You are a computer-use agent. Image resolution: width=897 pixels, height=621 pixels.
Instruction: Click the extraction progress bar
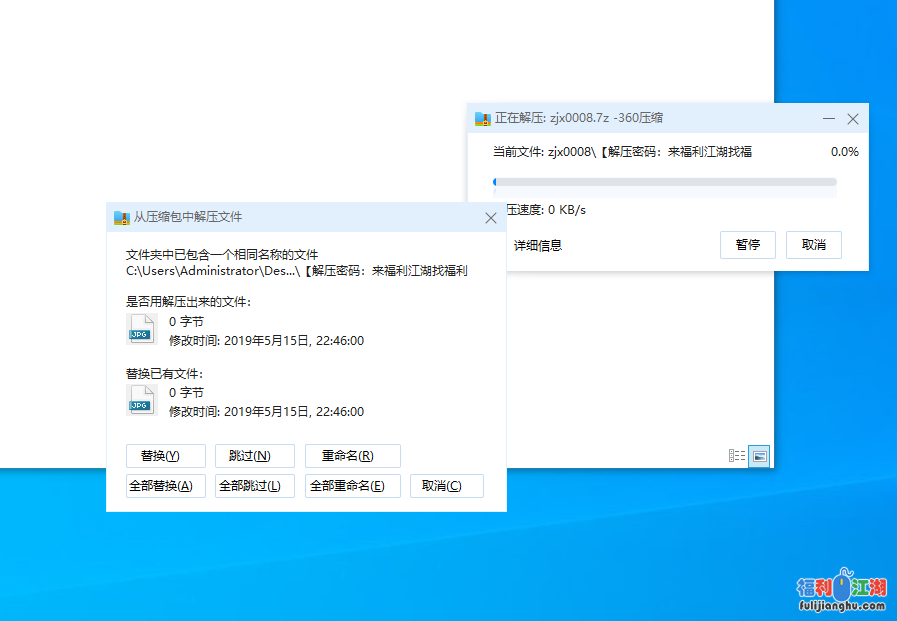pyautogui.click(x=664, y=182)
